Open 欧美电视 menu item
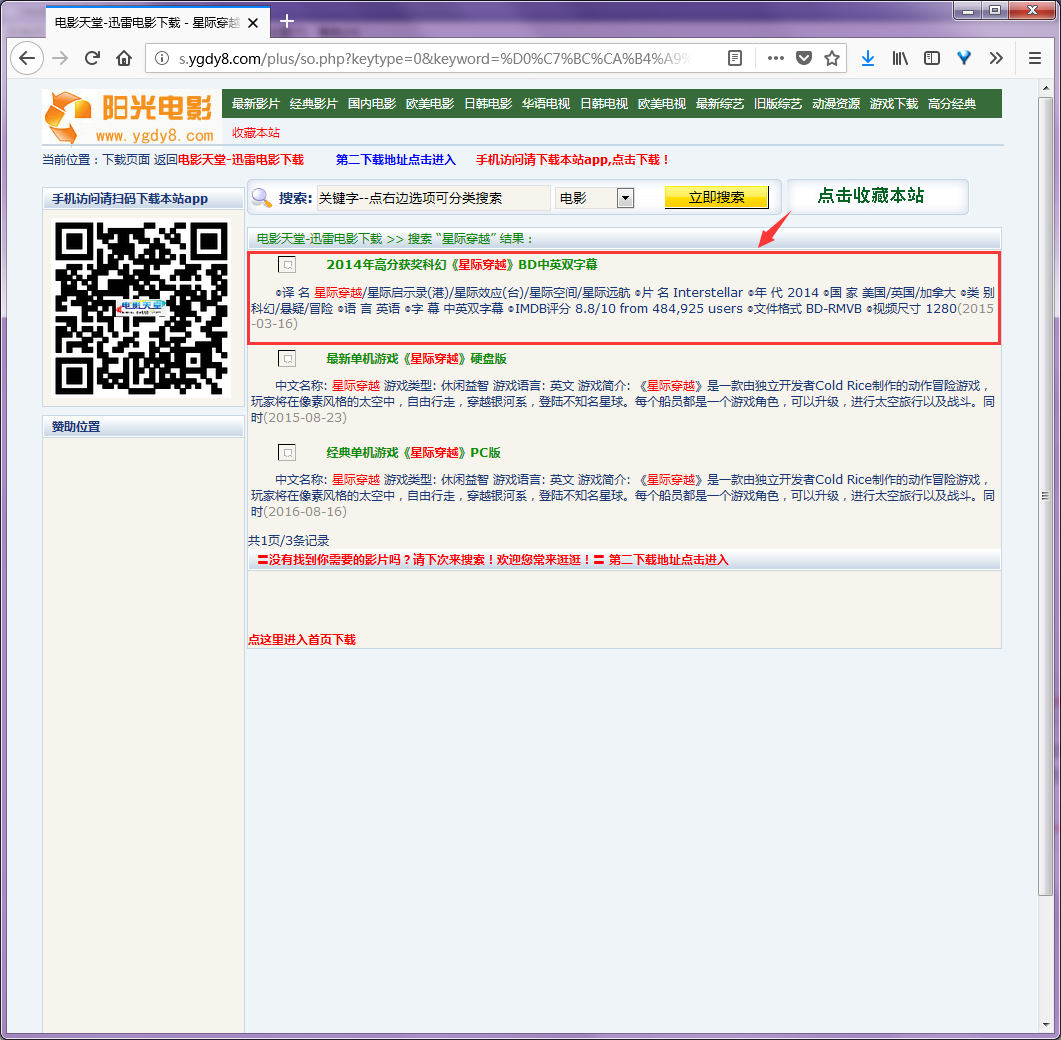 pos(662,104)
